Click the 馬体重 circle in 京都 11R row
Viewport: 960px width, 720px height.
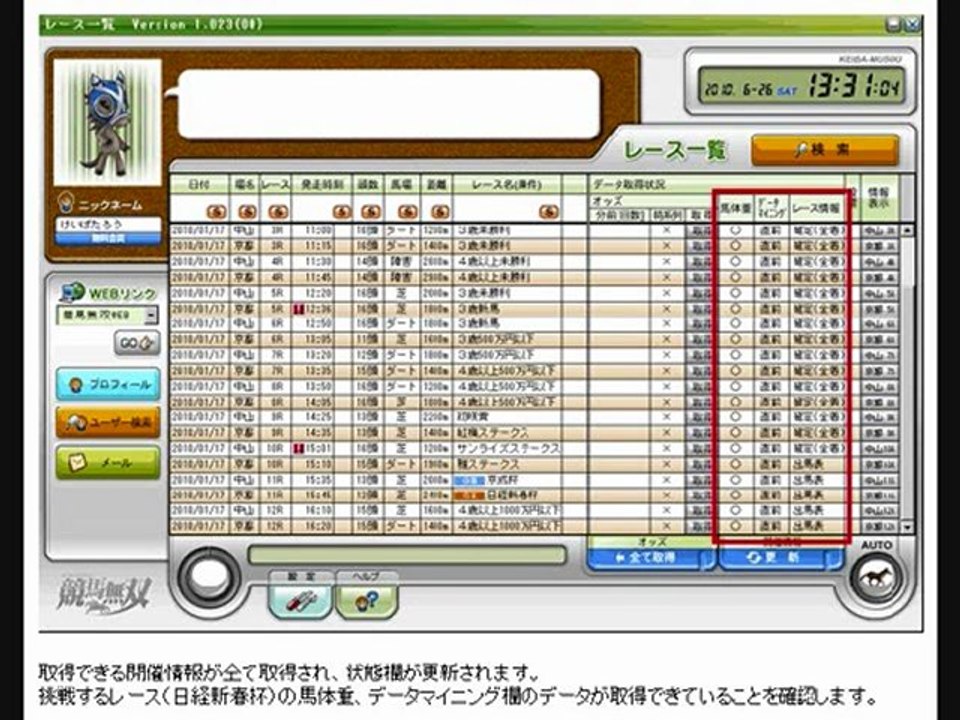[736, 495]
